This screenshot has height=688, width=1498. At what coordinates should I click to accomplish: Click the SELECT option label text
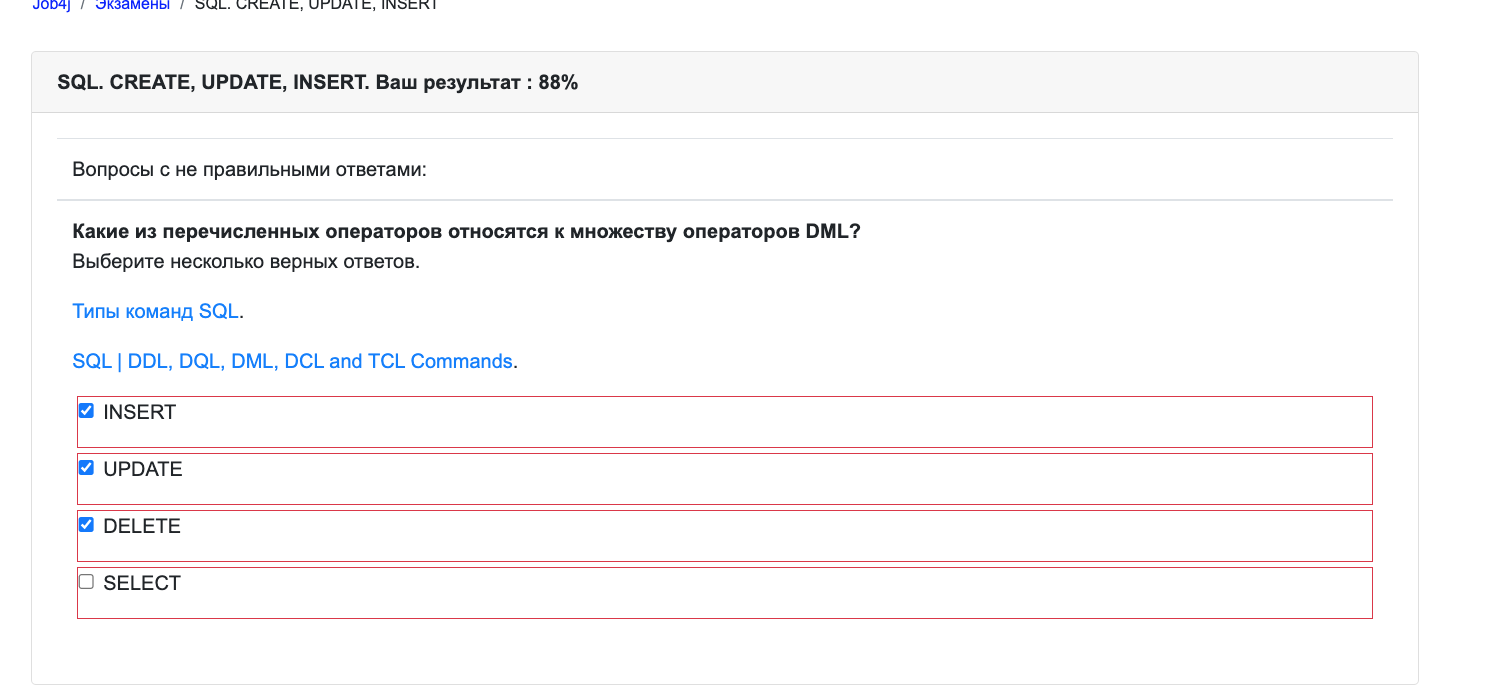tap(140, 582)
